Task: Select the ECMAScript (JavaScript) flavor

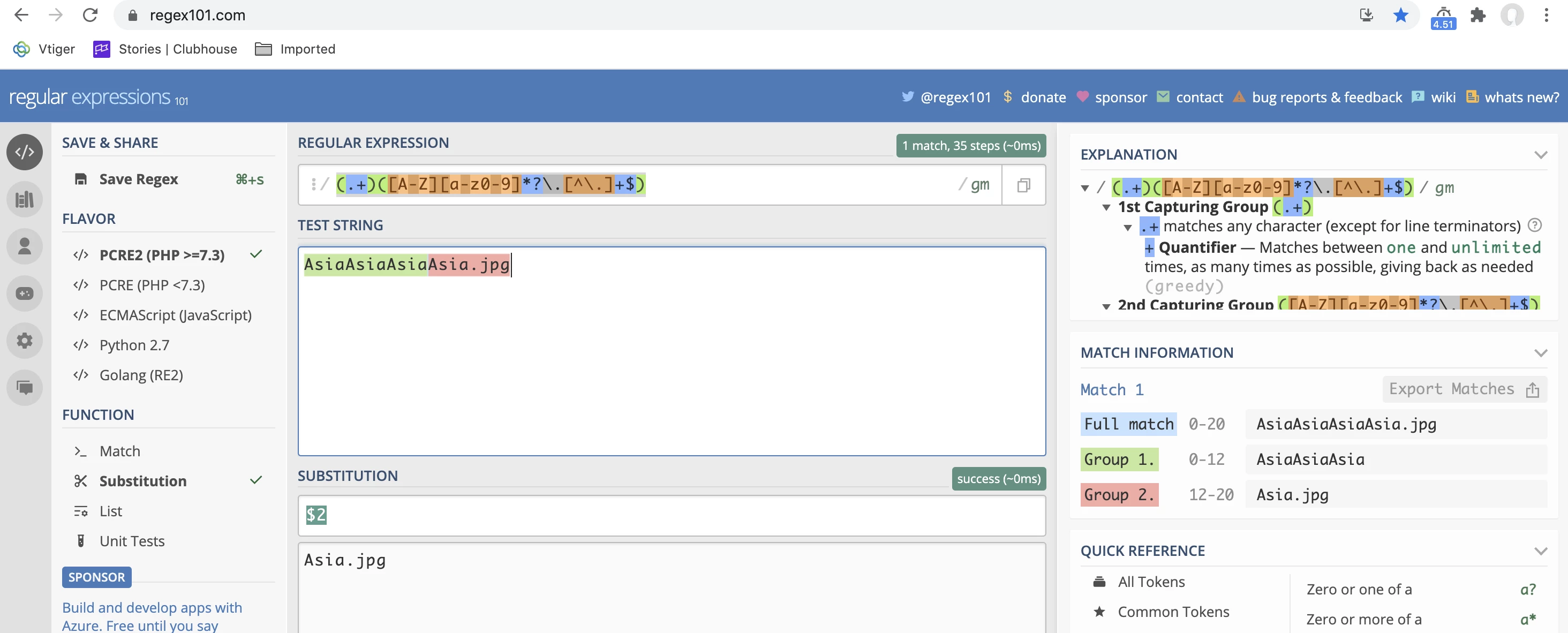Action: pos(175,315)
